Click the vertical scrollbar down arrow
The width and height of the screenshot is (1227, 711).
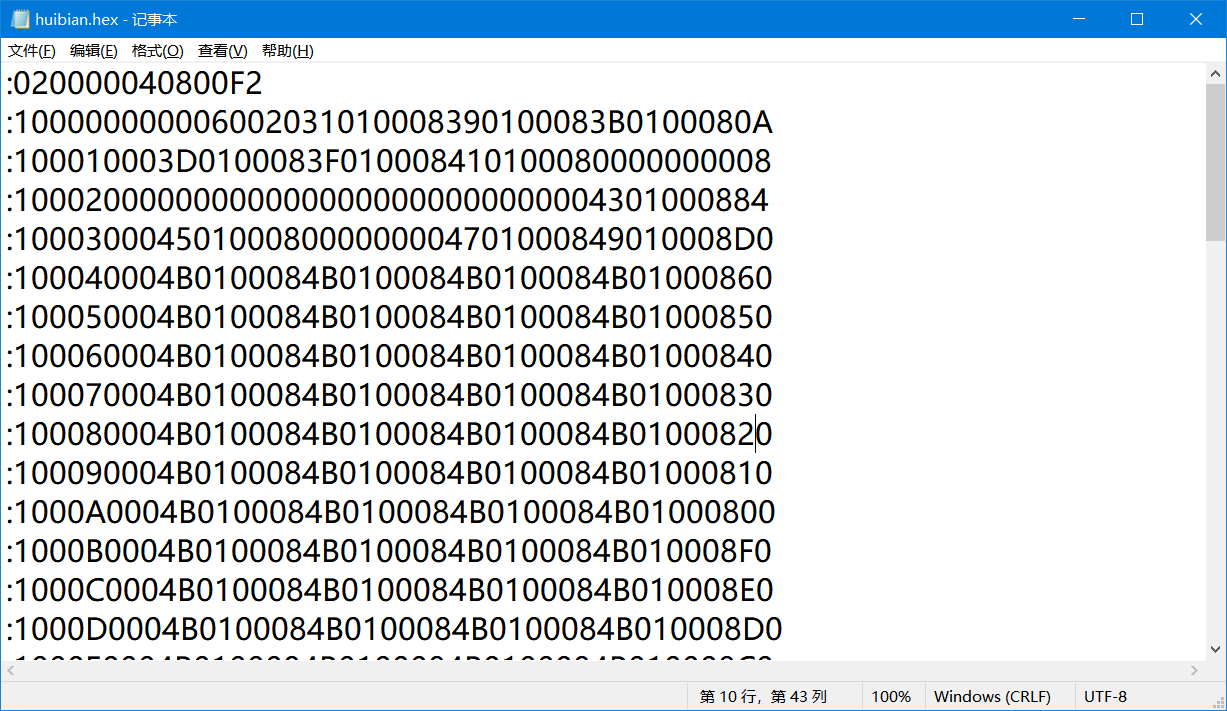click(1215, 649)
